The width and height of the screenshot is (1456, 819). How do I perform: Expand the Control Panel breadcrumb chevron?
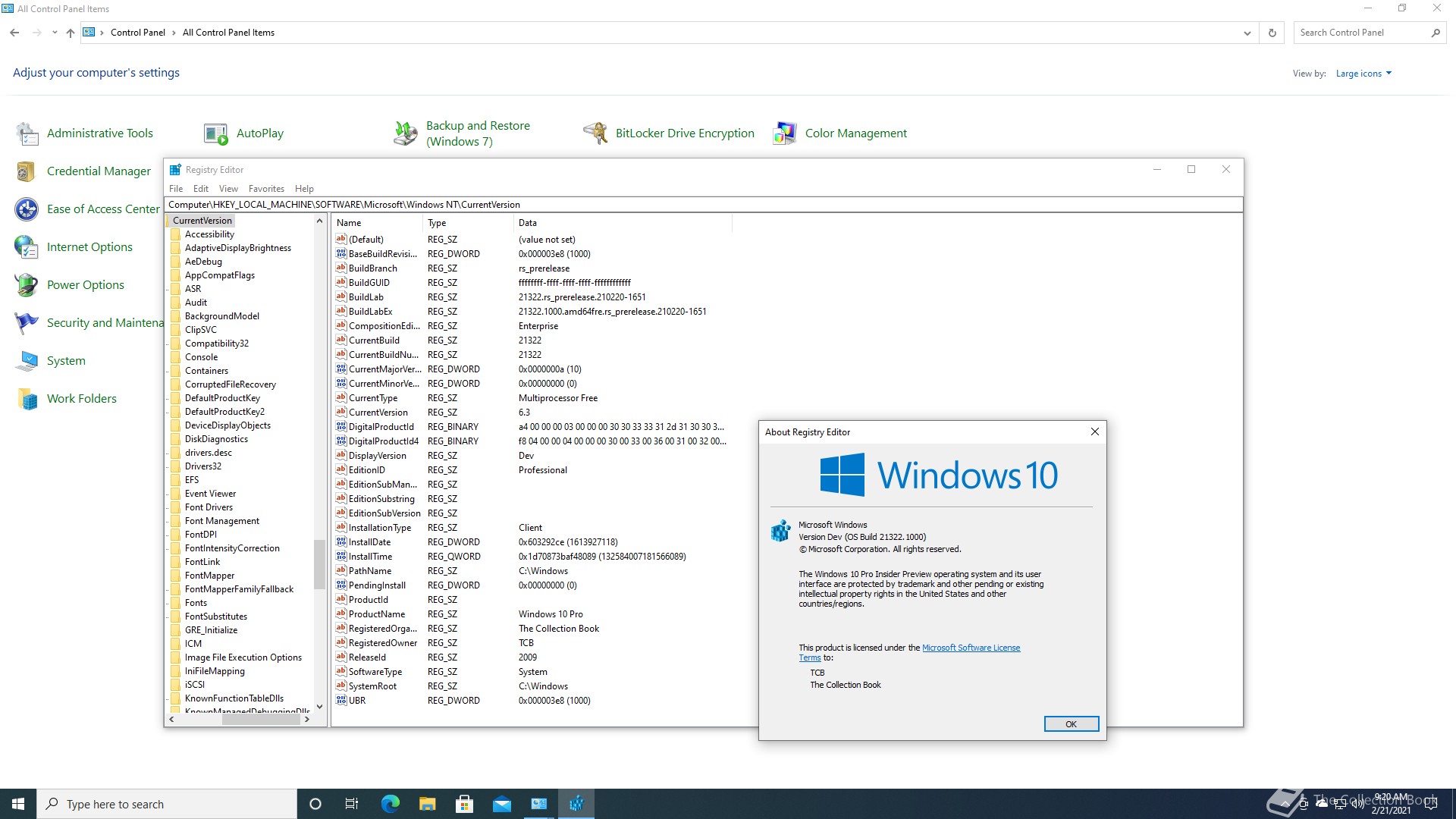(x=174, y=33)
